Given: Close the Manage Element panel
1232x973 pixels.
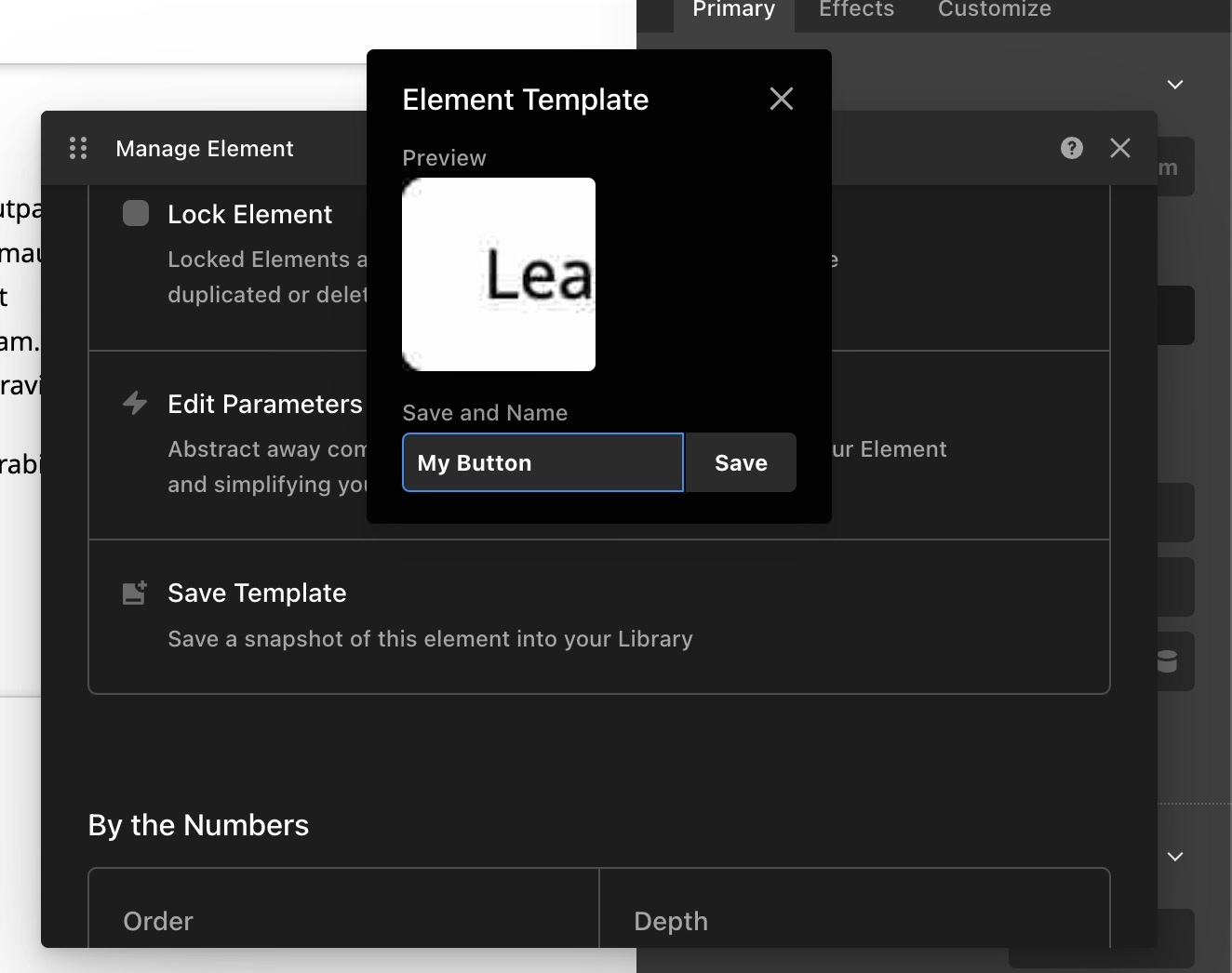Looking at the screenshot, I should [1120, 148].
